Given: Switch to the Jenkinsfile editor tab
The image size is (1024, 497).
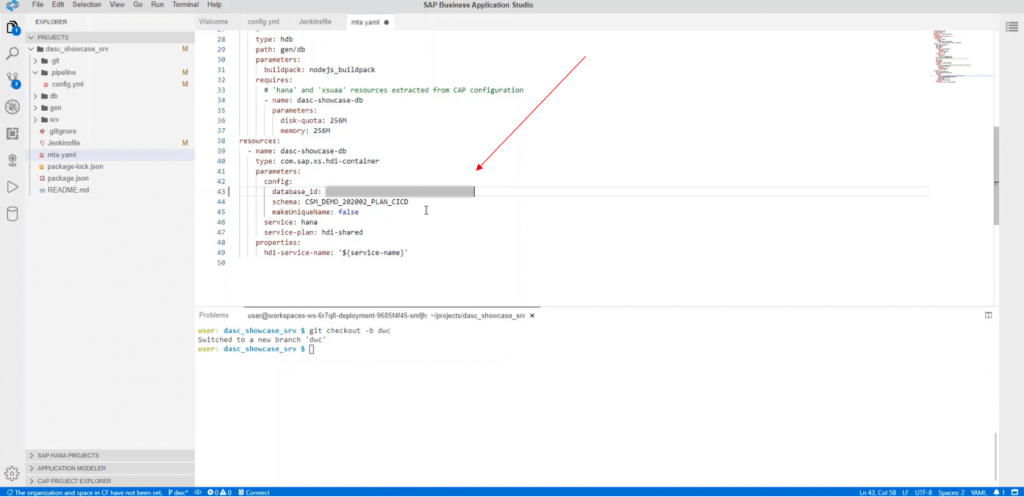Looking at the screenshot, I should 315,22.
